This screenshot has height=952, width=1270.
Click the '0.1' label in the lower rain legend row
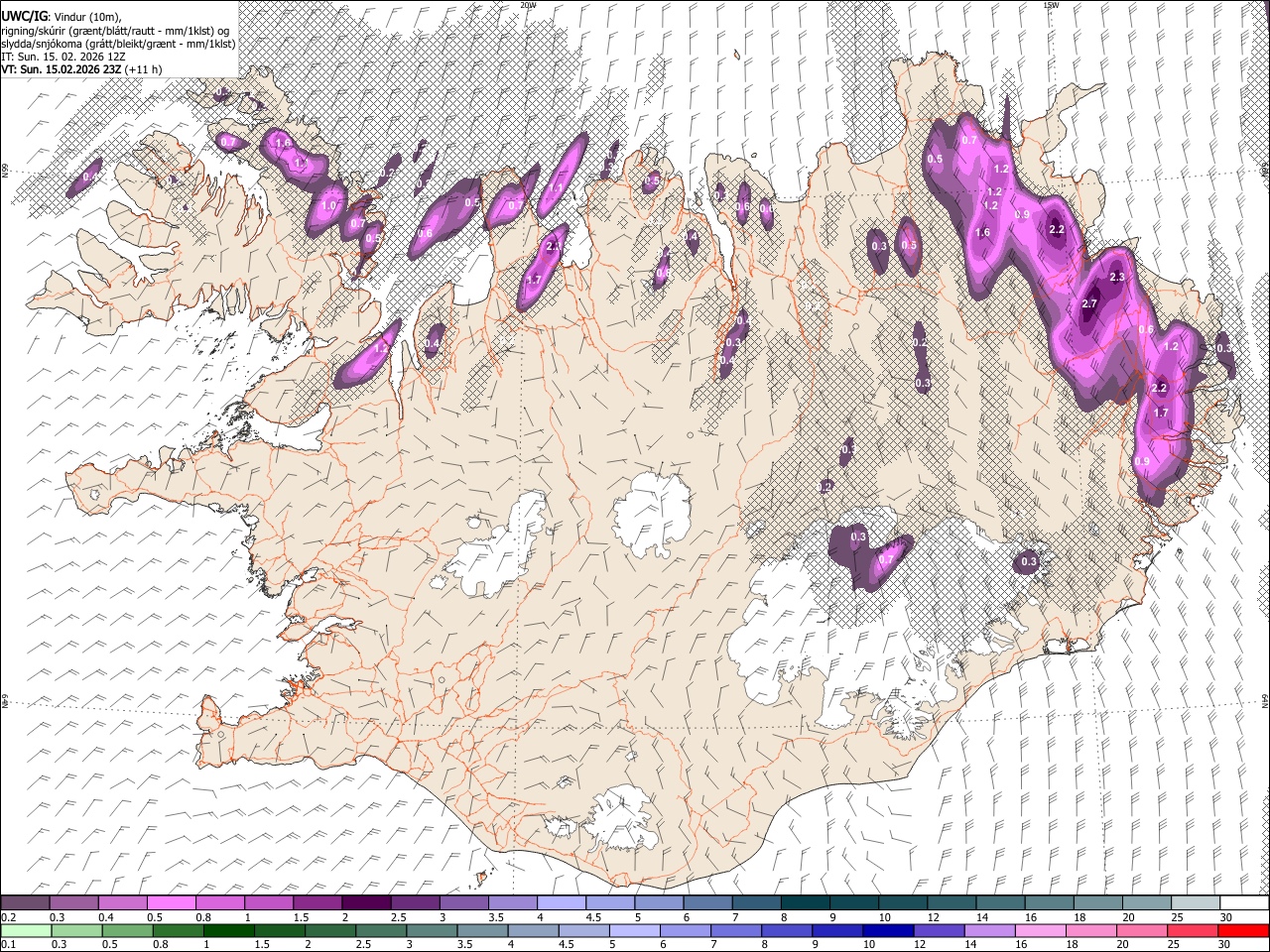pyautogui.click(x=8, y=944)
